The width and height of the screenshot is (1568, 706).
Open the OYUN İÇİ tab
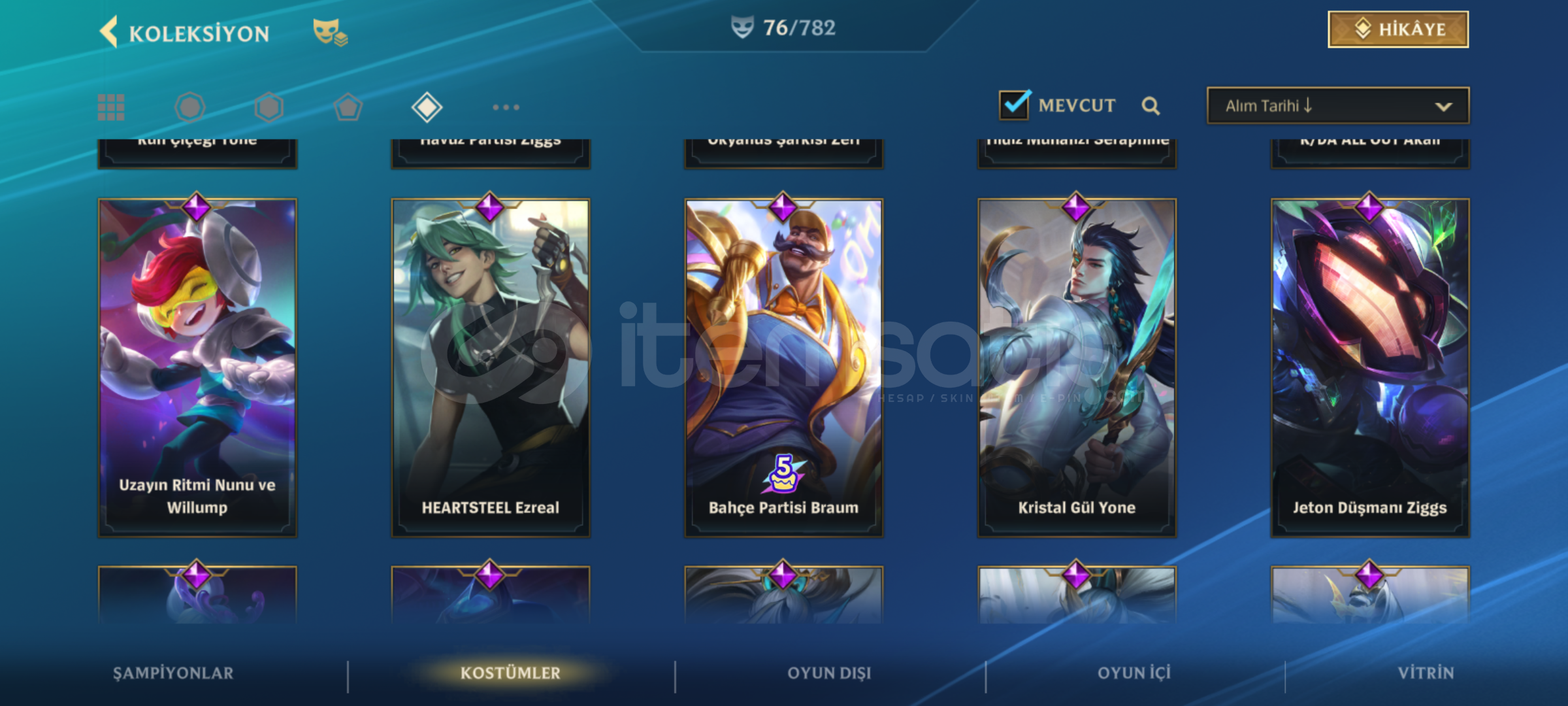pos(1134,673)
